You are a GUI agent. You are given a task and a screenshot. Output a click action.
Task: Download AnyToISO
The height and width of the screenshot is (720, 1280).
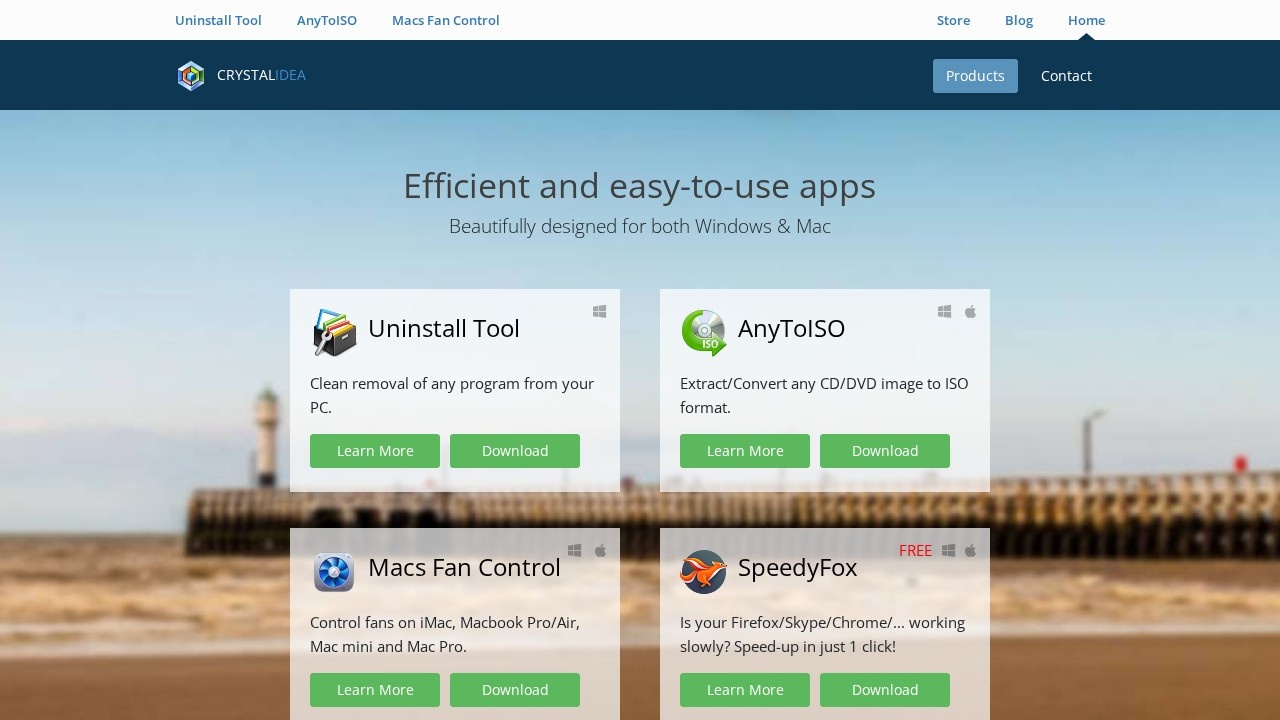click(x=885, y=451)
